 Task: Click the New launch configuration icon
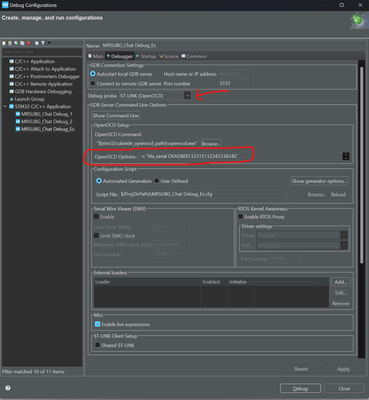(4, 43)
